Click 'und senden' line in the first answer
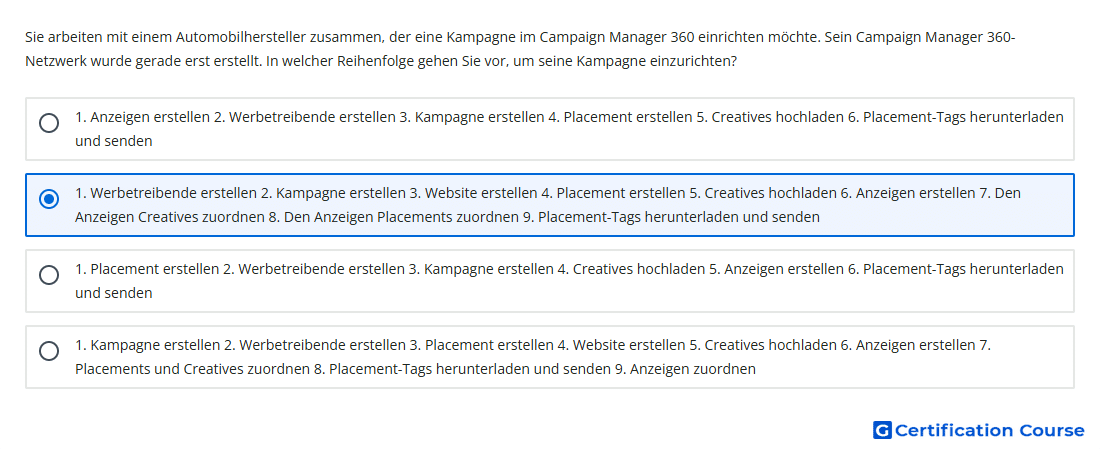The height and width of the screenshot is (449, 1100). [x=114, y=141]
